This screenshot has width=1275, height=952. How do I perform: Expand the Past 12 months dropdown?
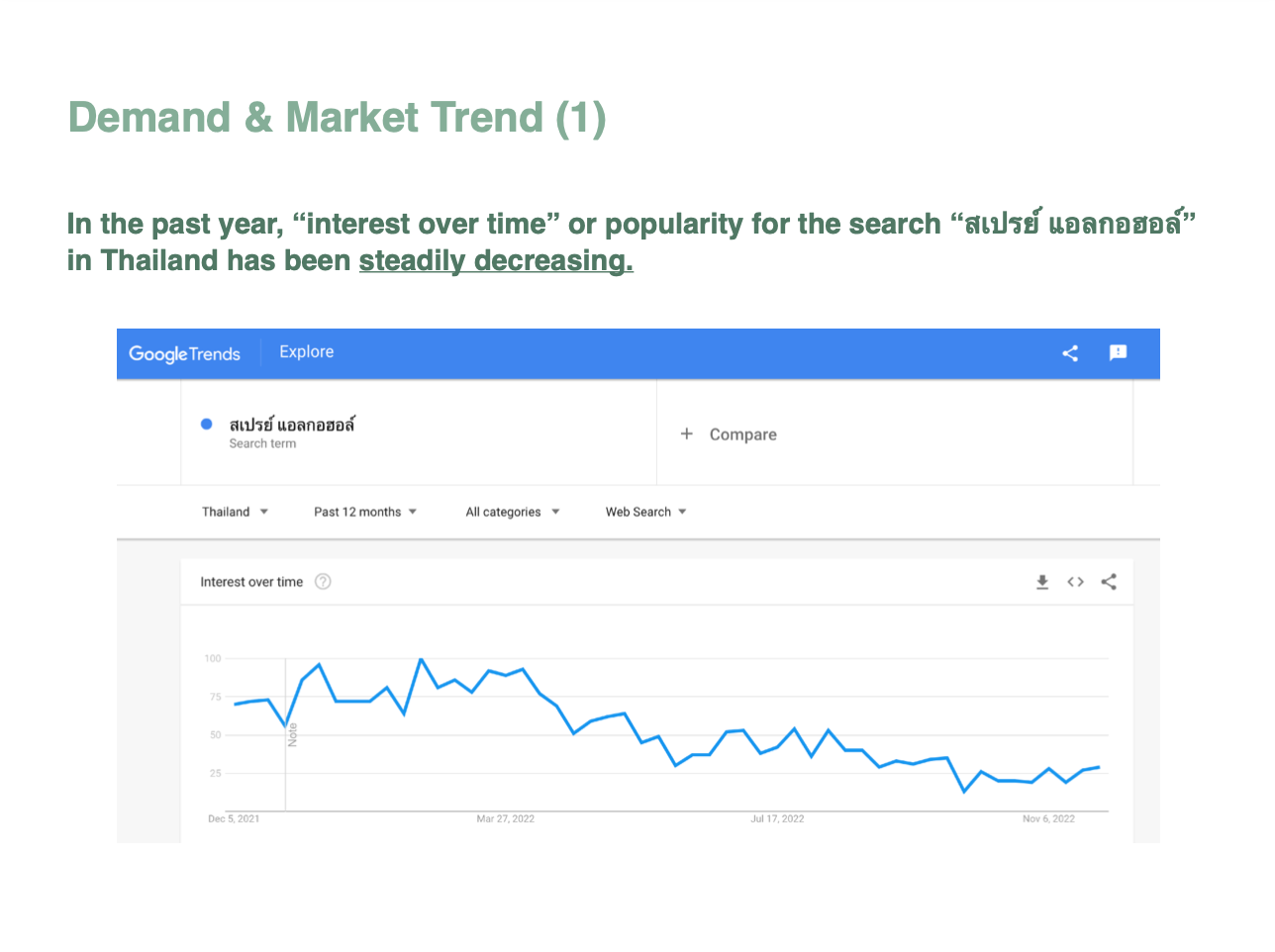[365, 512]
